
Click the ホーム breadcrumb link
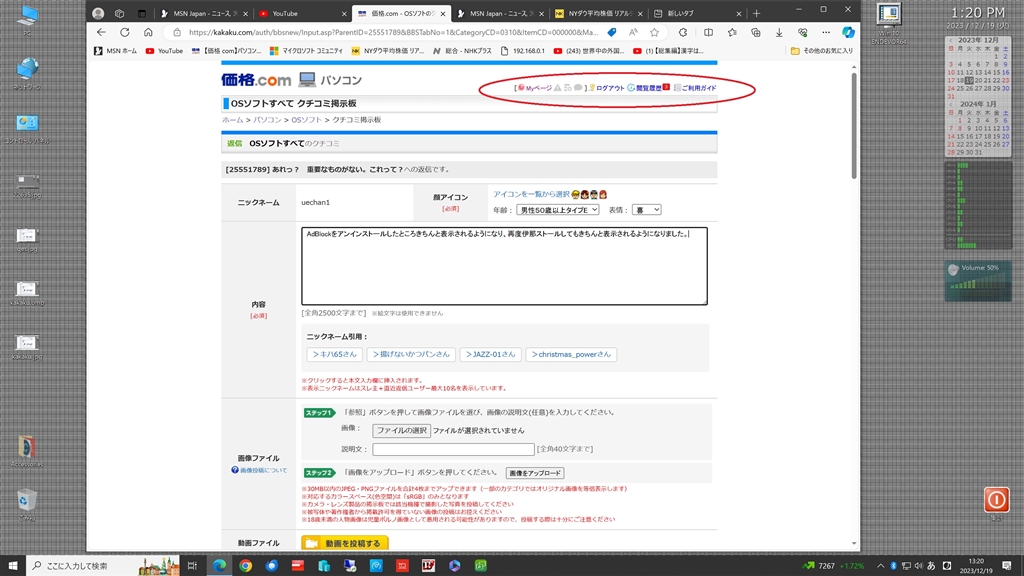click(x=232, y=120)
